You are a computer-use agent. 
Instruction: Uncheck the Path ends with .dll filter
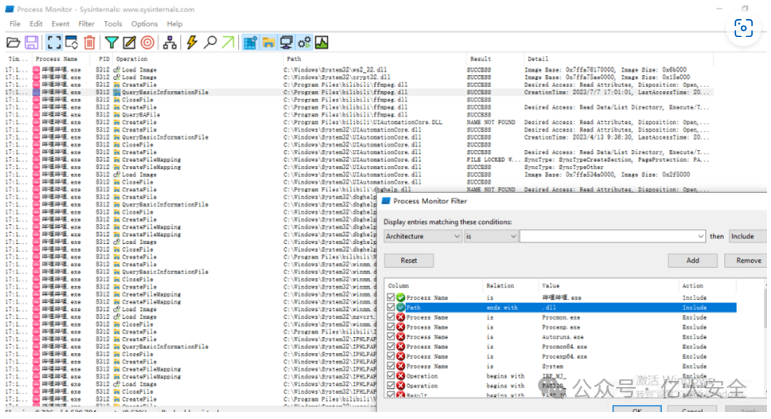pos(391,308)
